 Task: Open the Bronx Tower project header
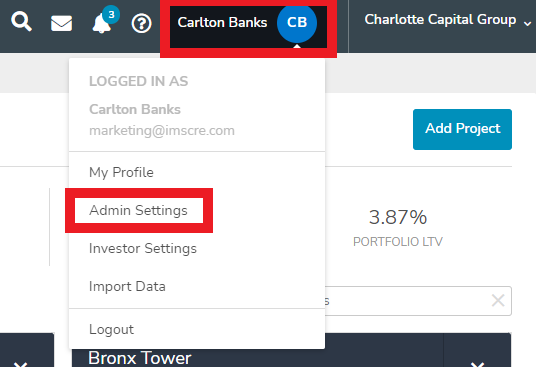(x=139, y=358)
